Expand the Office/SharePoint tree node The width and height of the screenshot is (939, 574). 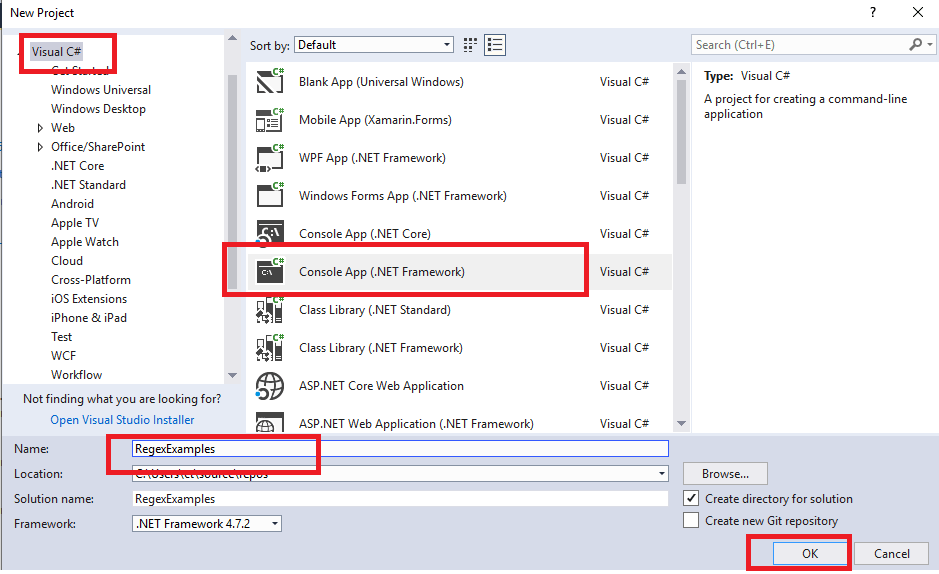(40, 147)
